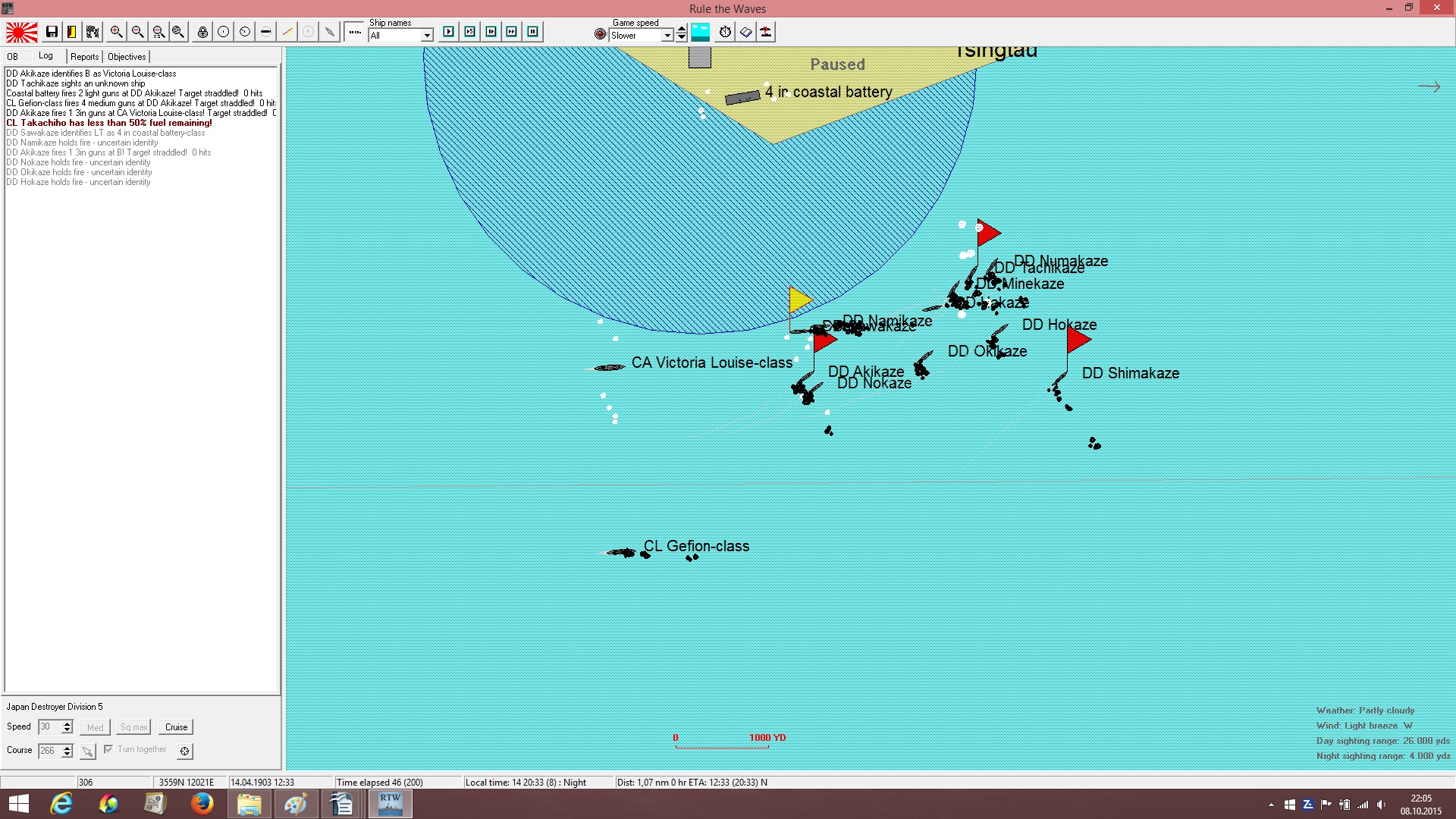Click the red sinking ship icon
This screenshot has width=1456, height=819.
pyautogui.click(x=767, y=32)
